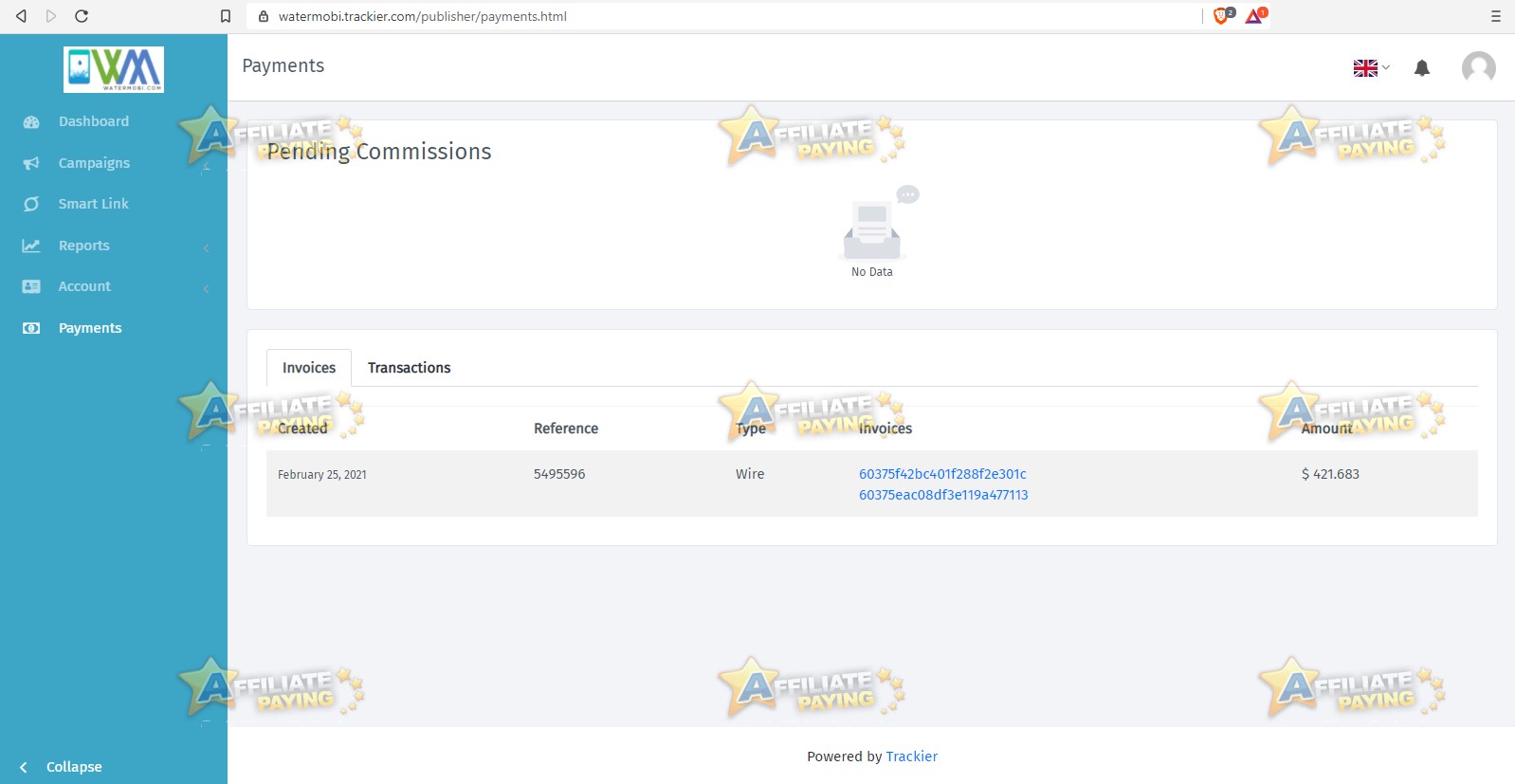
Task: Click the Reports chart icon
Action: click(x=31, y=246)
